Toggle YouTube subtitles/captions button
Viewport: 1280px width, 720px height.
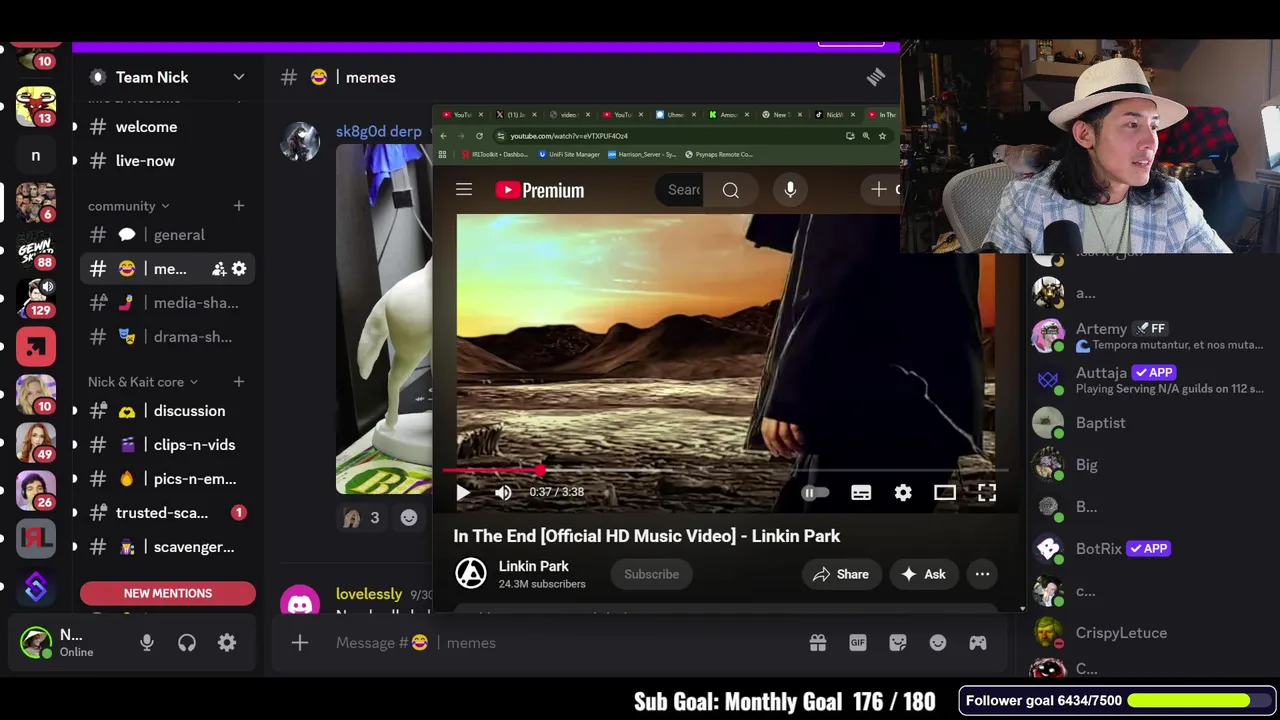pos(861,492)
